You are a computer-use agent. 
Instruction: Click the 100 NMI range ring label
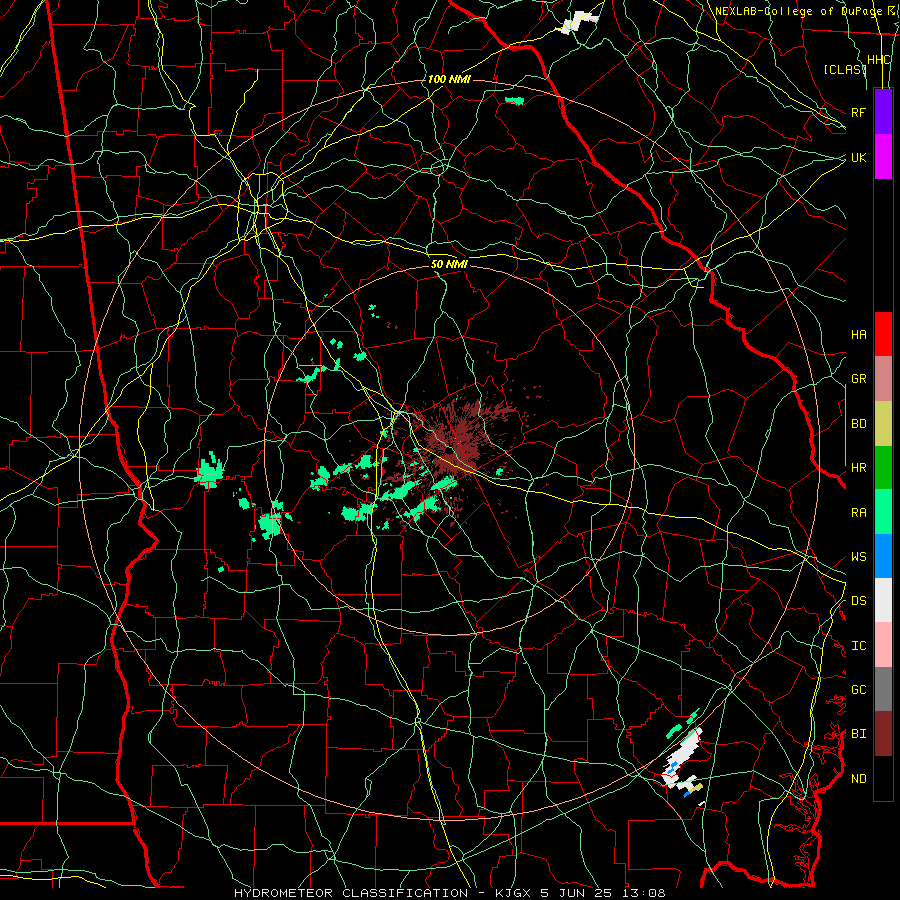(x=449, y=79)
